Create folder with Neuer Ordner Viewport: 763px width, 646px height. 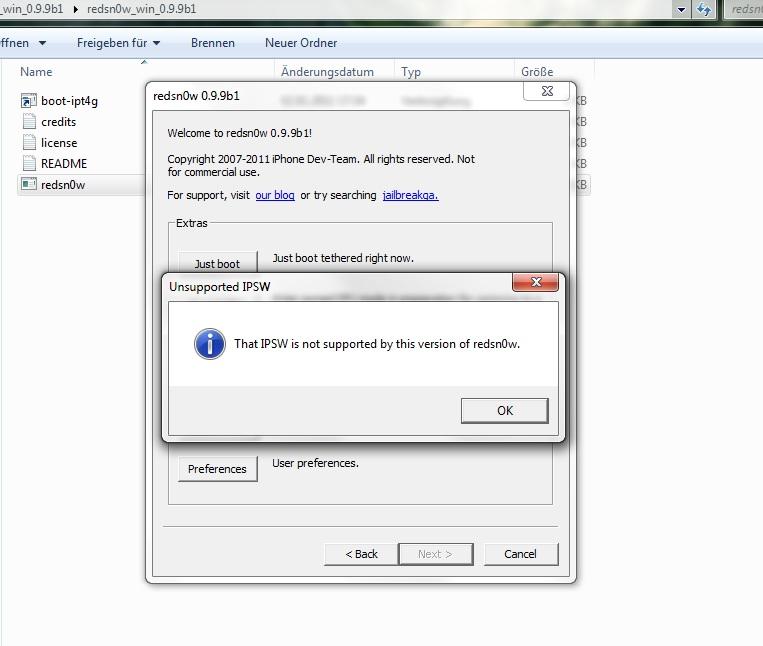[x=301, y=43]
